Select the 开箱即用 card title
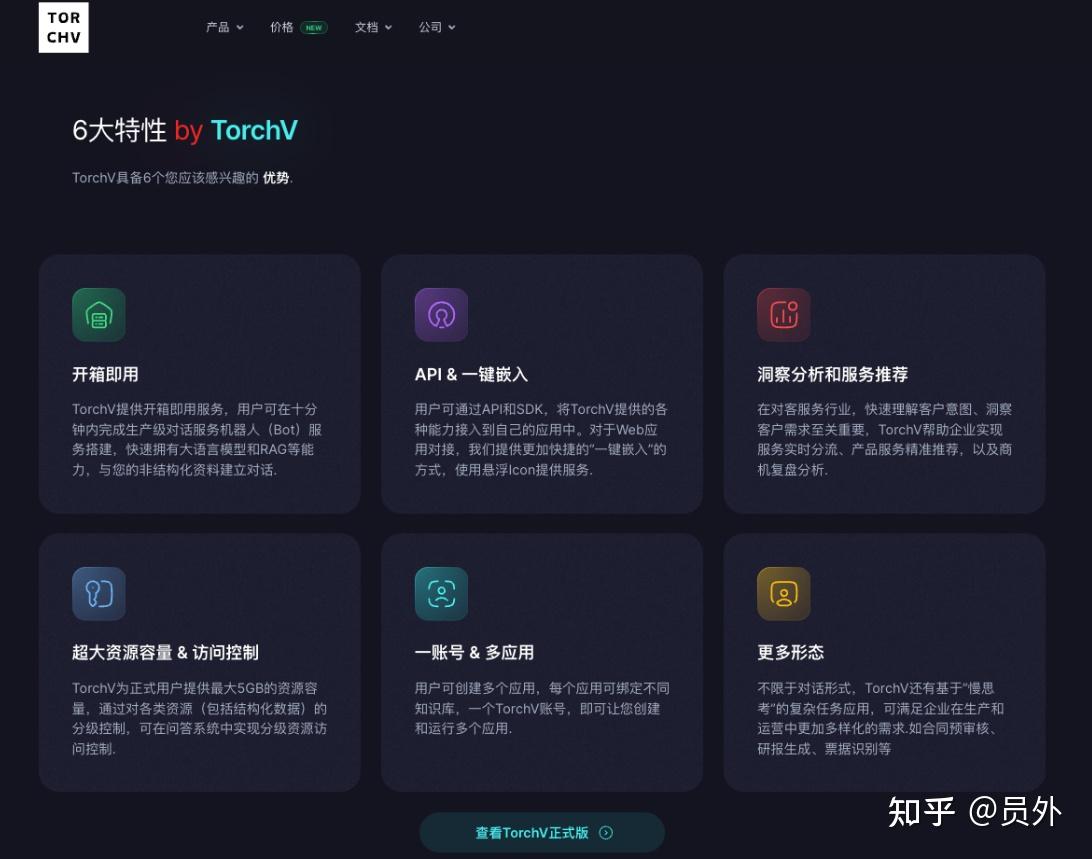 (105, 374)
